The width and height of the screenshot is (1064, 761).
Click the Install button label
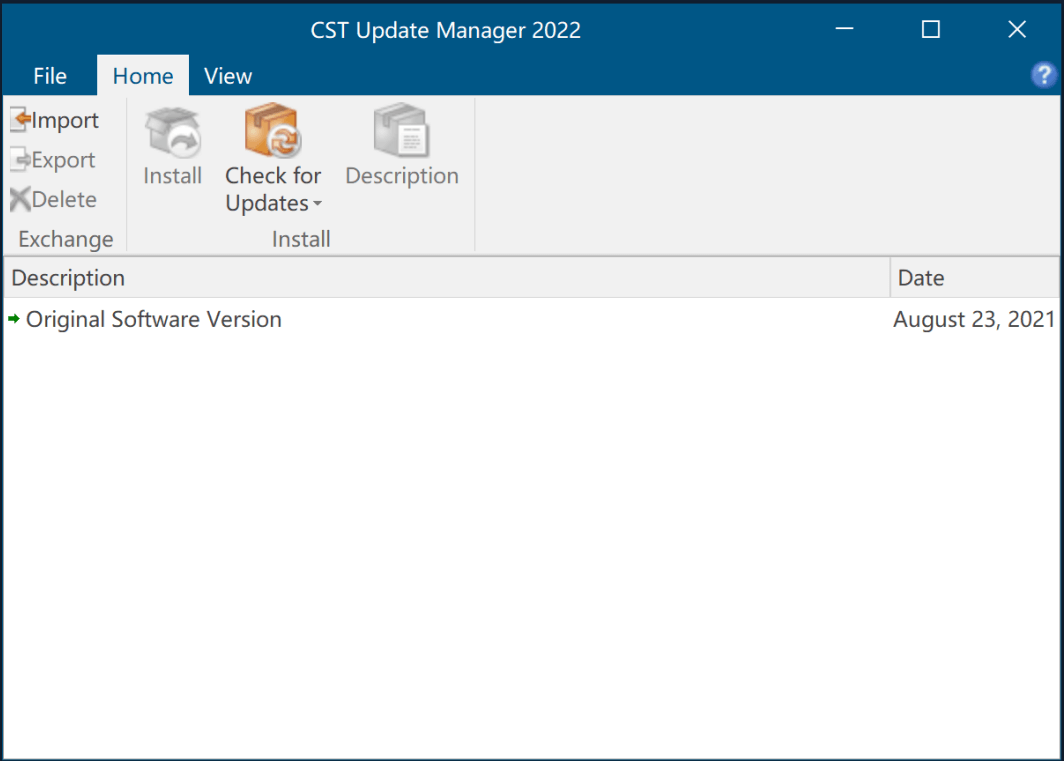tap(172, 175)
